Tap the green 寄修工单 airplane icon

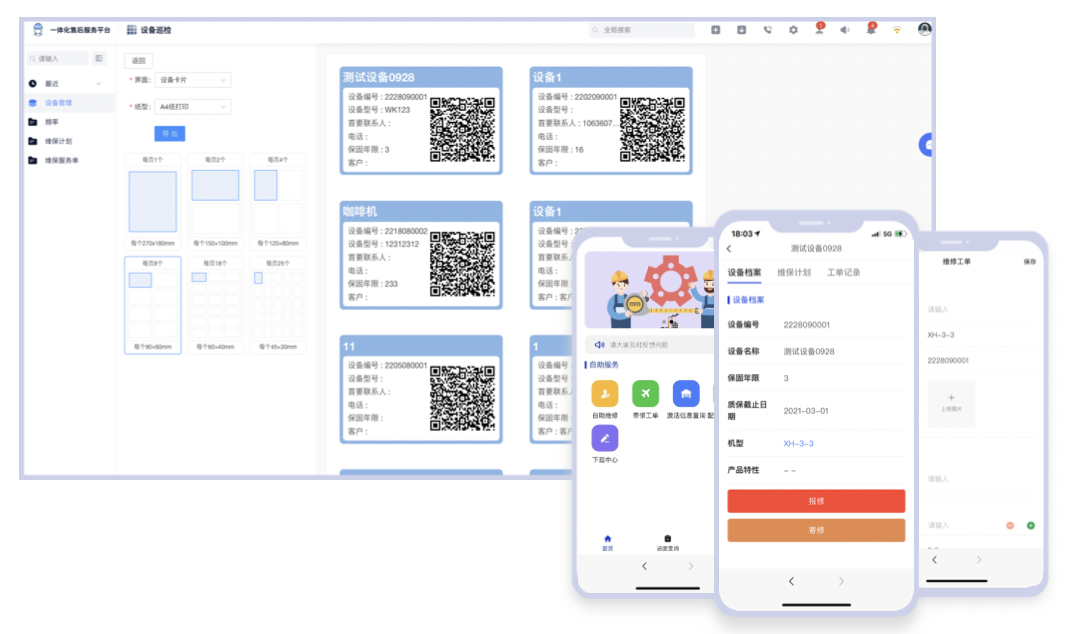(x=646, y=393)
